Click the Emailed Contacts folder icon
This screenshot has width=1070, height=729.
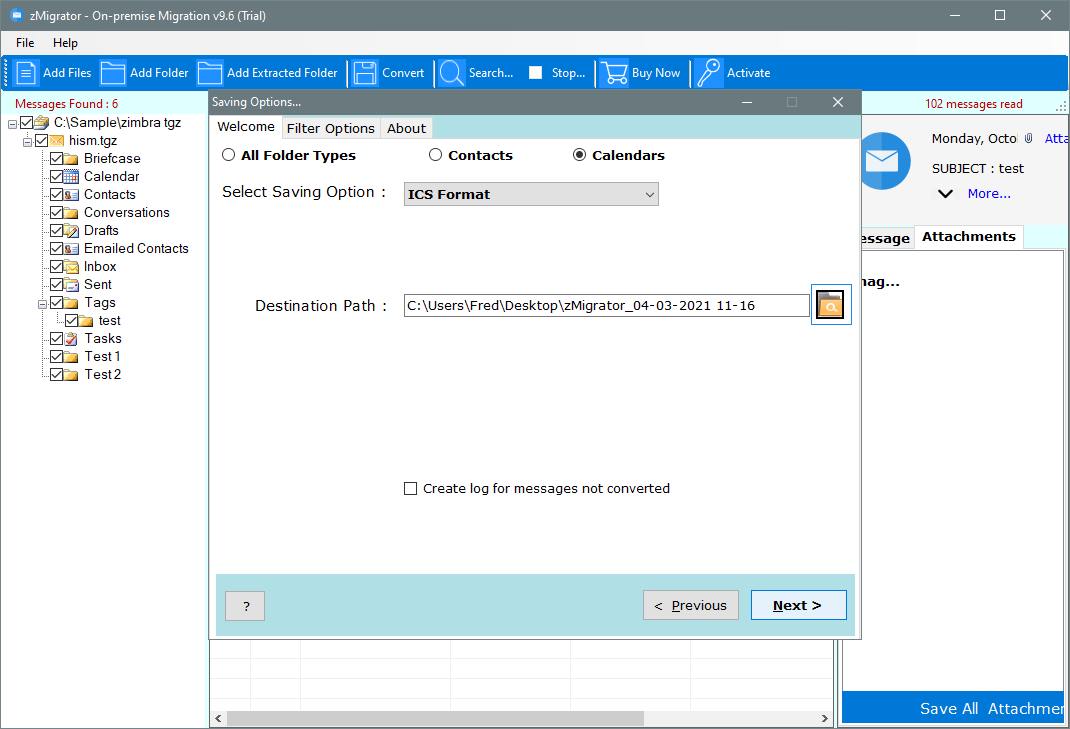tap(72, 248)
